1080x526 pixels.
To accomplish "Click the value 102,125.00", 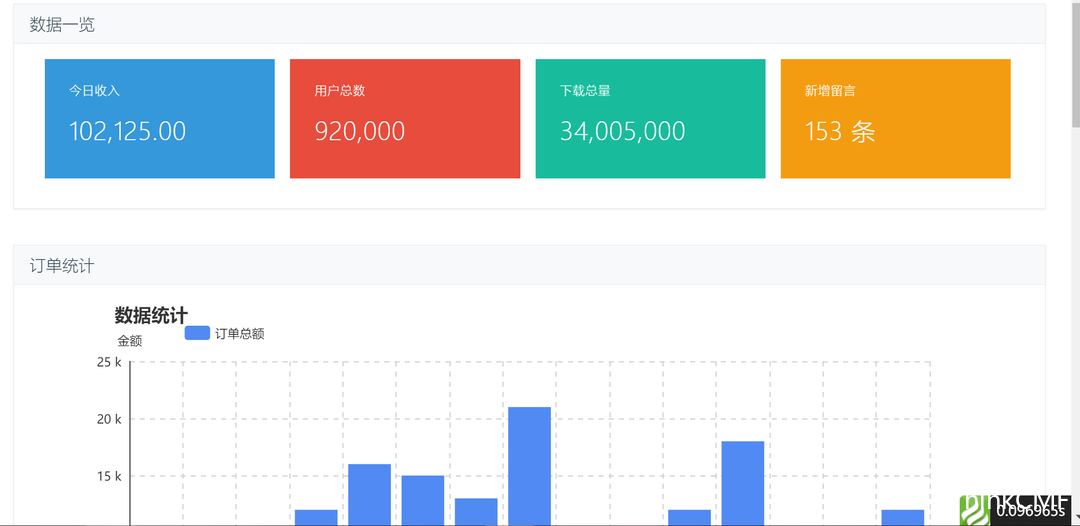I will point(127,131).
